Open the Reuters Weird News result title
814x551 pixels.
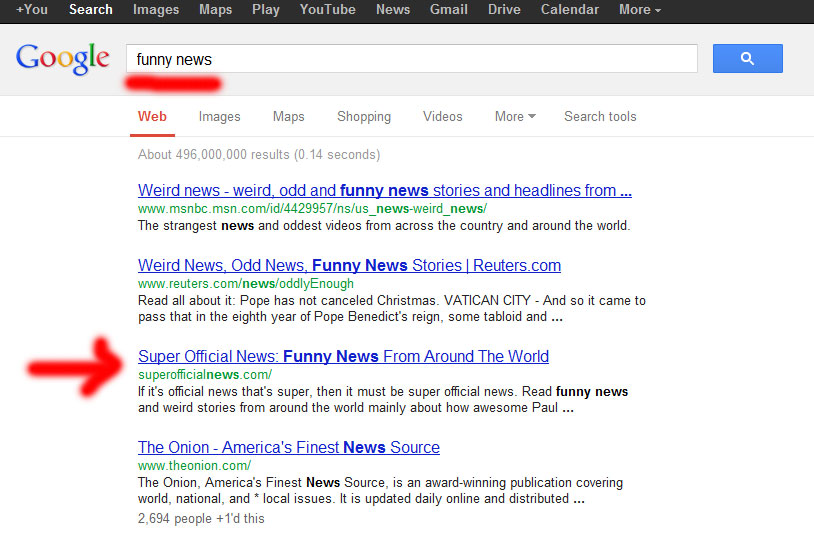coord(349,265)
